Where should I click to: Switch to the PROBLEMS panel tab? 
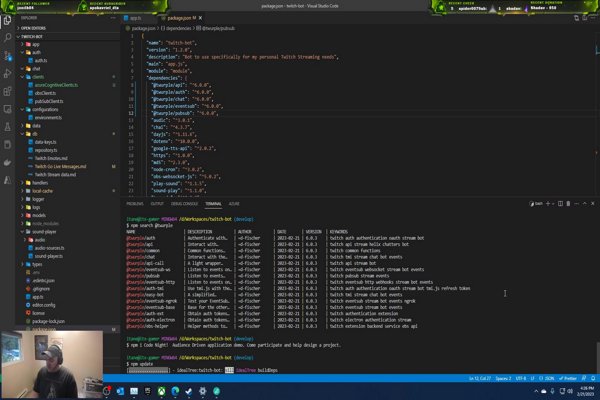(135, 204)
